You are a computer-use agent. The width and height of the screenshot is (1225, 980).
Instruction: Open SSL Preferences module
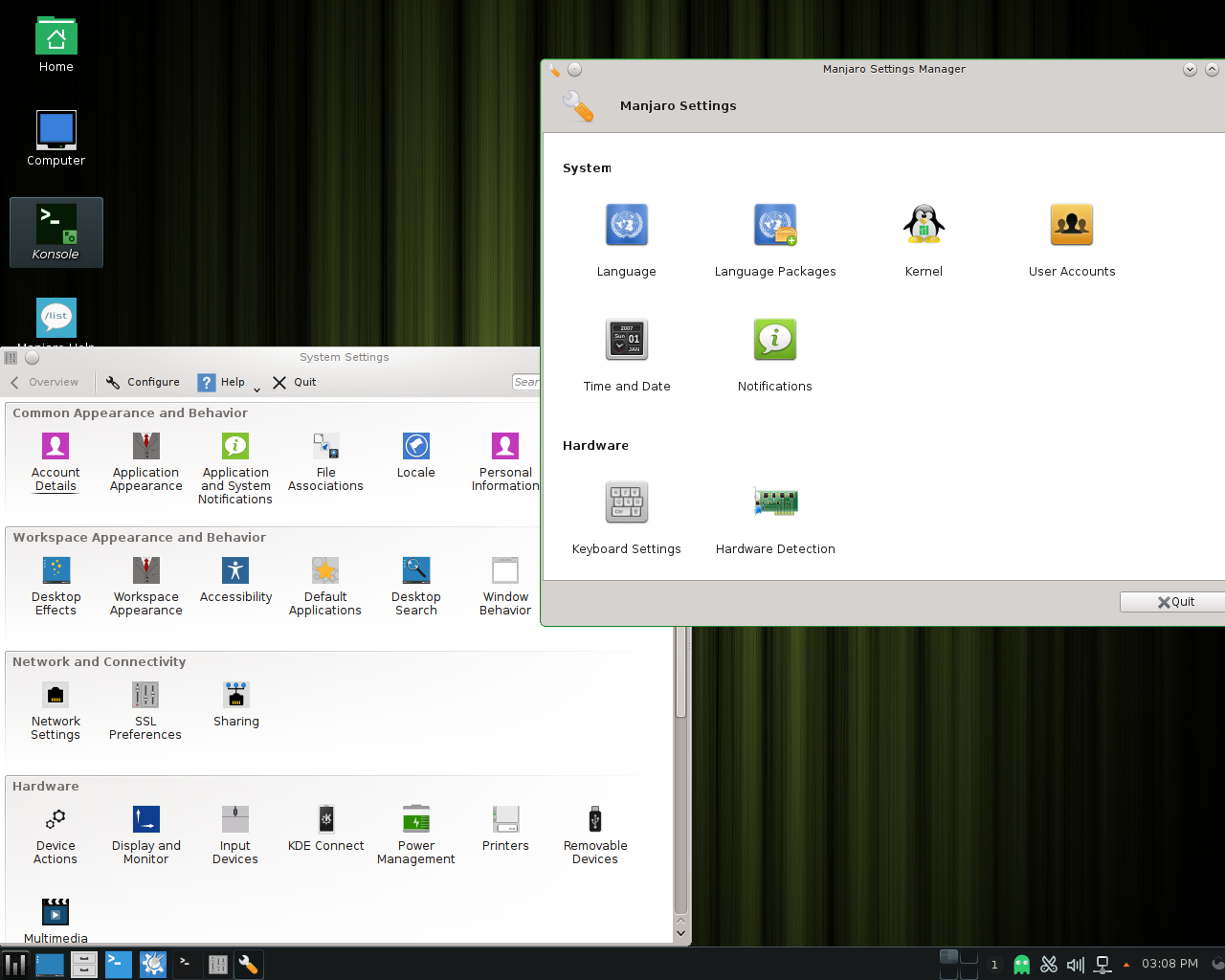point(145,711)
